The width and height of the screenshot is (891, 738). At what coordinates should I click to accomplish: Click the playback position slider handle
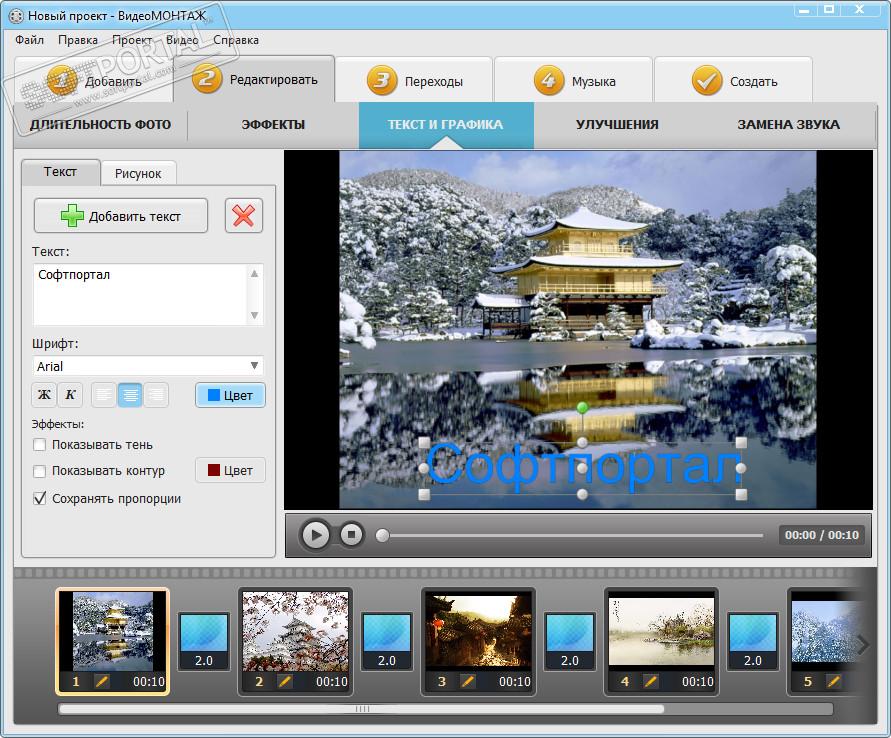[x=382, y=535]
